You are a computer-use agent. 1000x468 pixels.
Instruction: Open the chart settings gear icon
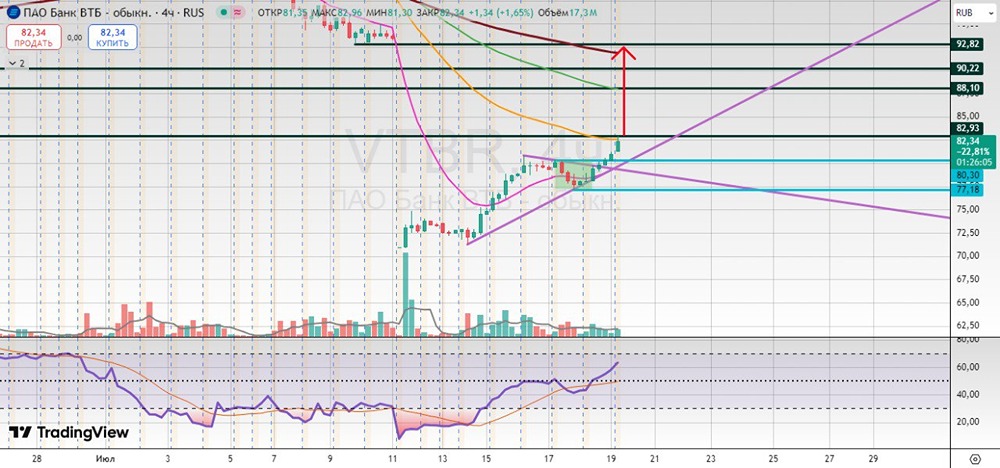tap(974, 458)
